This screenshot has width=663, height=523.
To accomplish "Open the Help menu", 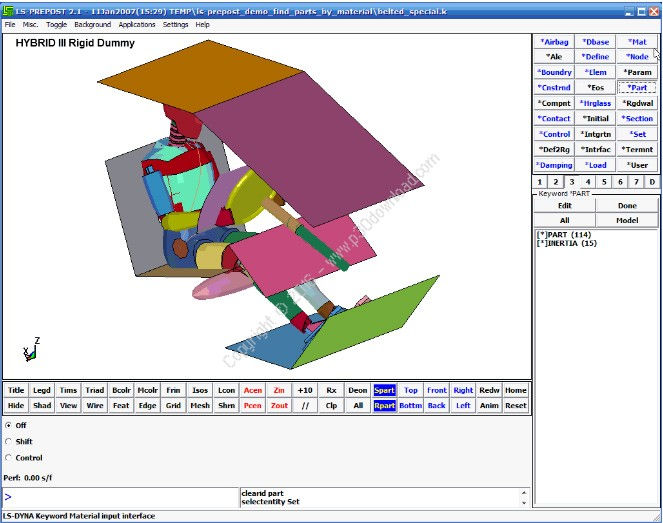I will (203, 25).
